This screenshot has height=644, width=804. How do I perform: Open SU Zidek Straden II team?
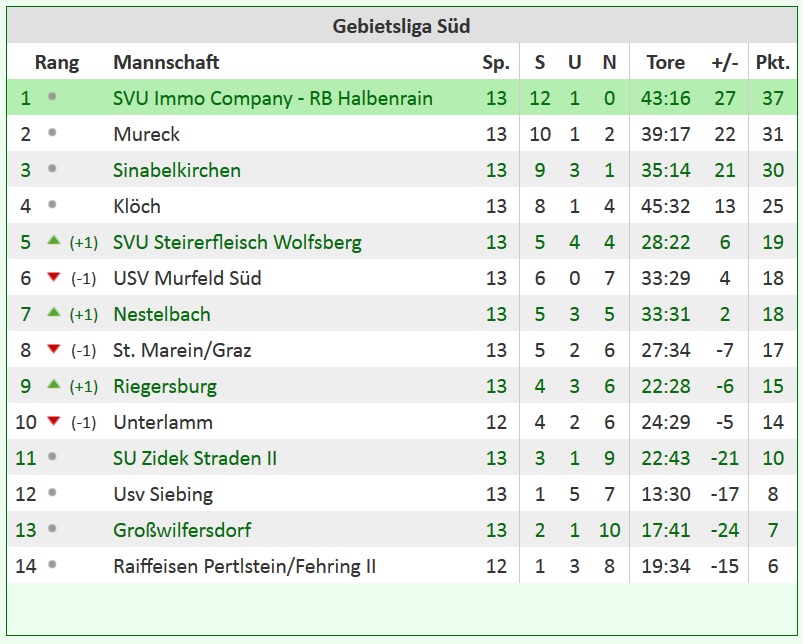(195, 458)
